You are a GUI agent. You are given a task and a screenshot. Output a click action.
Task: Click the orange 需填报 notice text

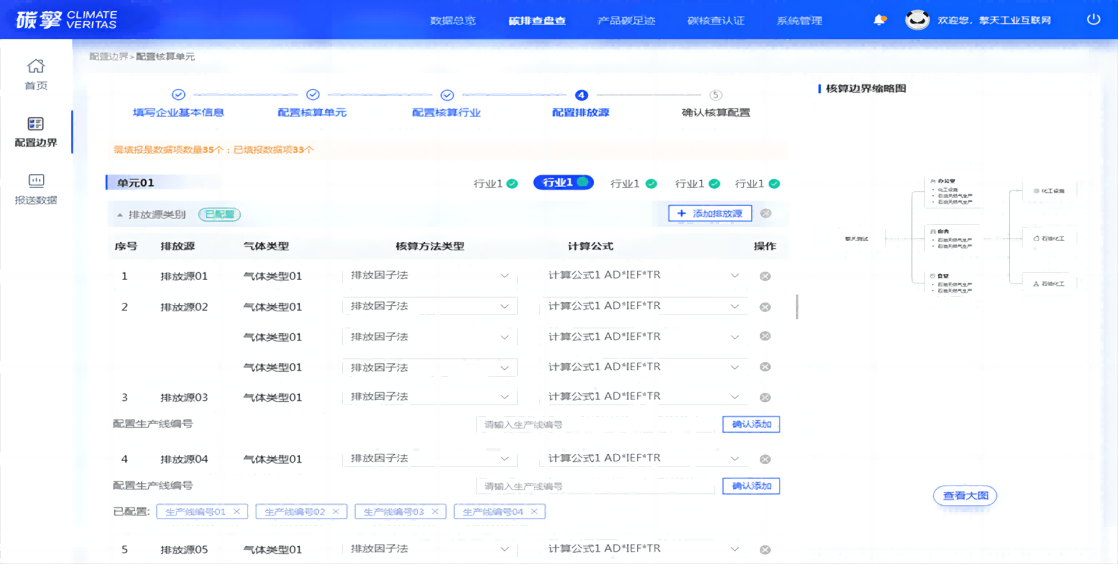tap(214, 150)
